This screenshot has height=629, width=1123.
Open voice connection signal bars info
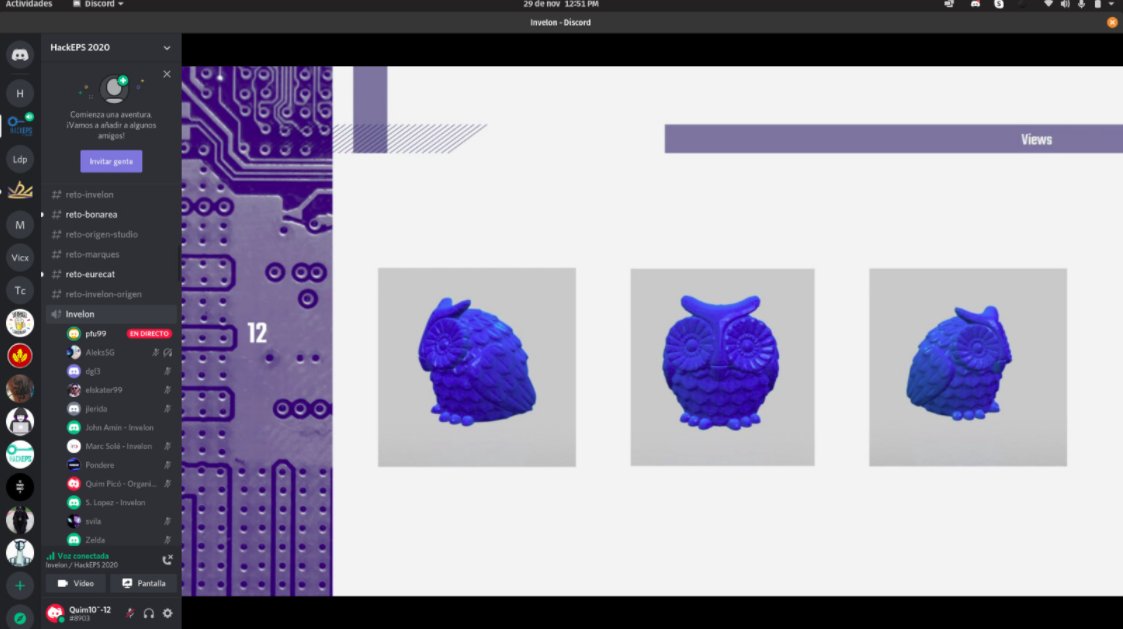tap(50, 556)
